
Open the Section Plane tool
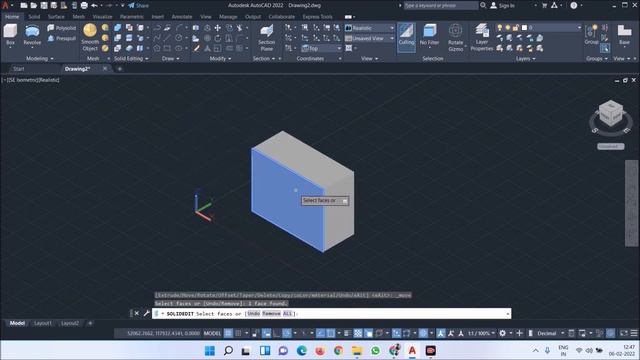point(267,38)
